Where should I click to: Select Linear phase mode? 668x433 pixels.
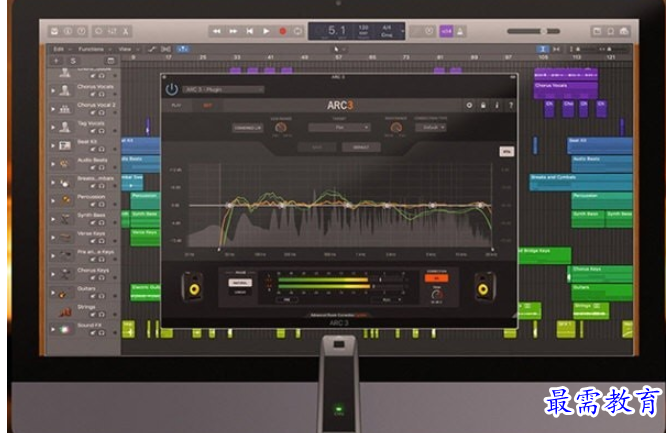pos(240,292)
